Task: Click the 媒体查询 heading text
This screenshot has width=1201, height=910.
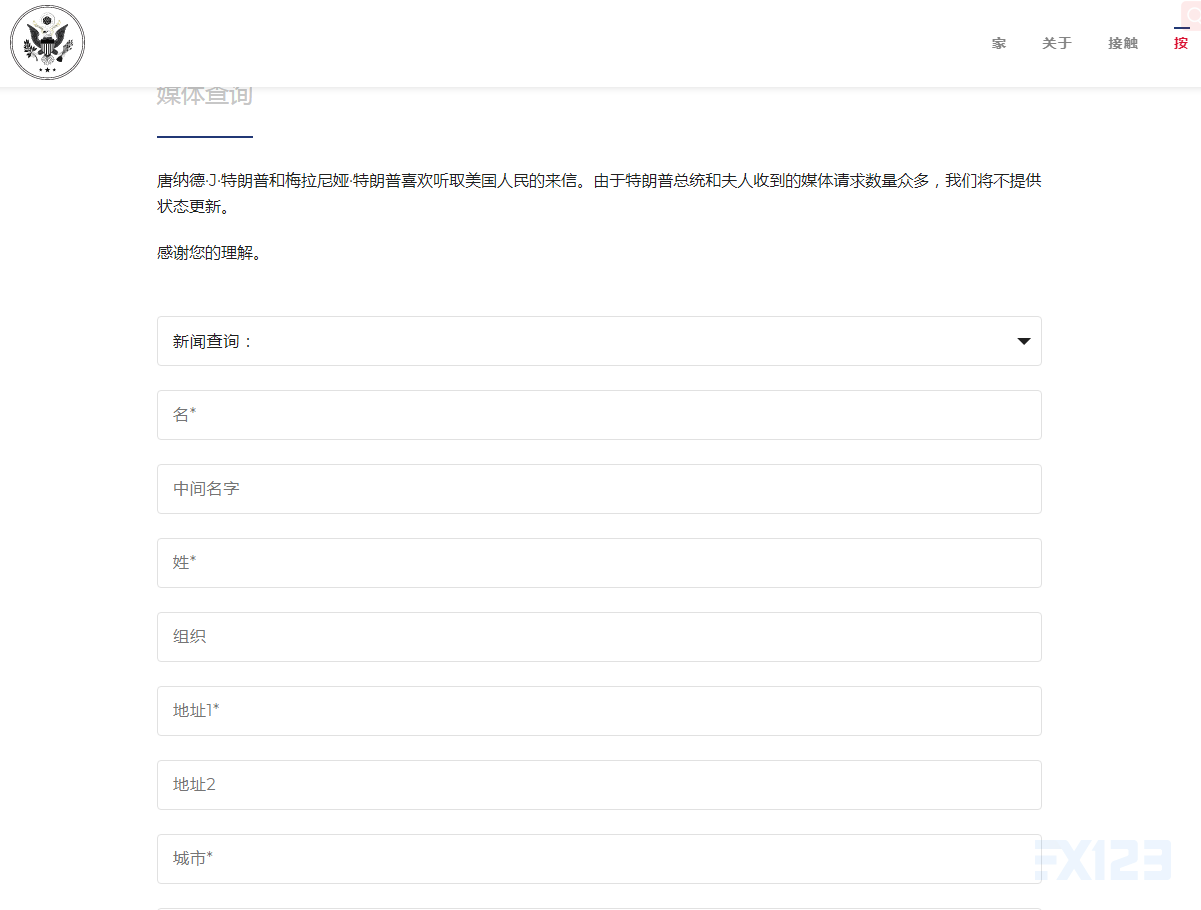Action: click(x=205, y=96)
